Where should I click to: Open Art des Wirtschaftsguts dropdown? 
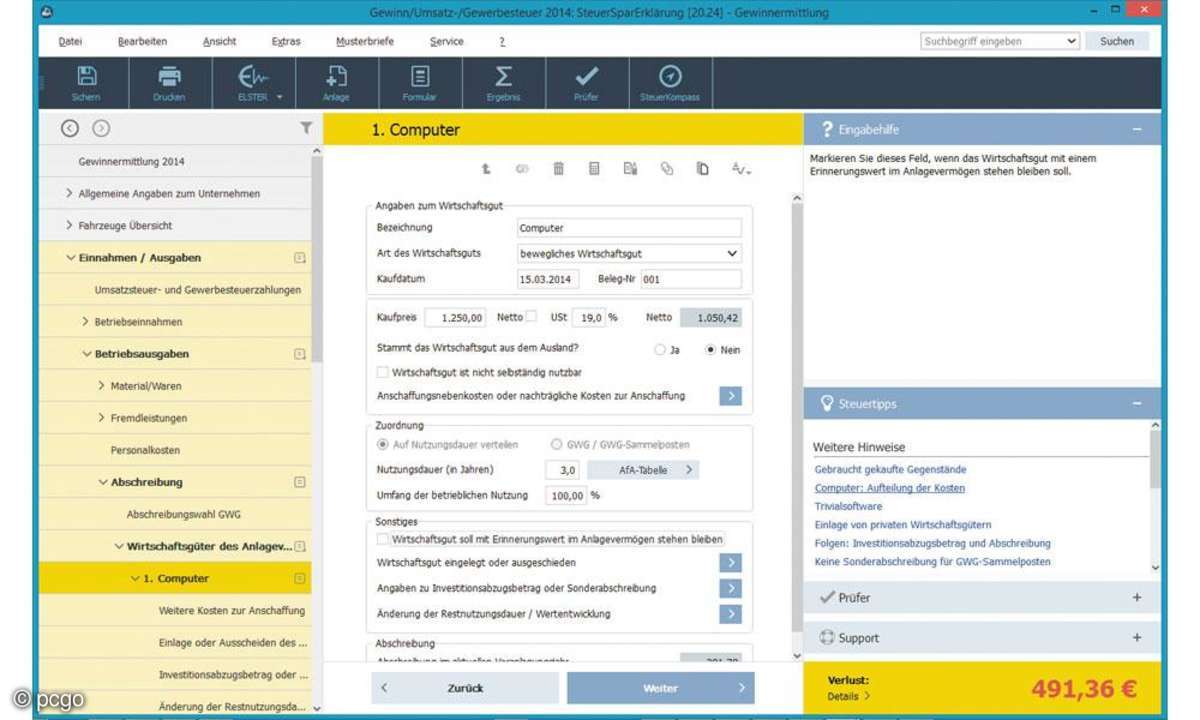click(630, 254)
